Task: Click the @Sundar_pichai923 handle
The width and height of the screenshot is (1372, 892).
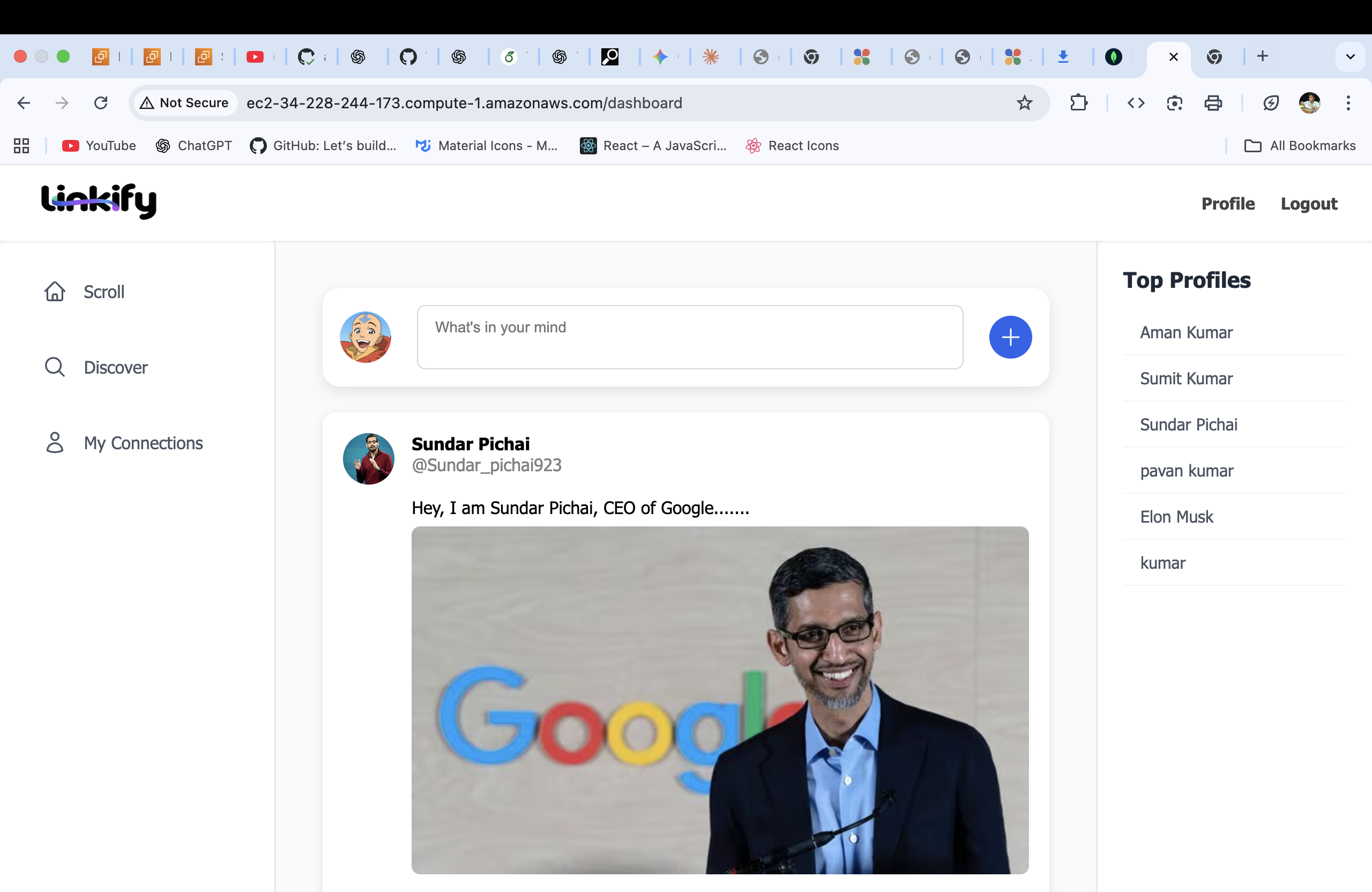Action: coord(487,465)
